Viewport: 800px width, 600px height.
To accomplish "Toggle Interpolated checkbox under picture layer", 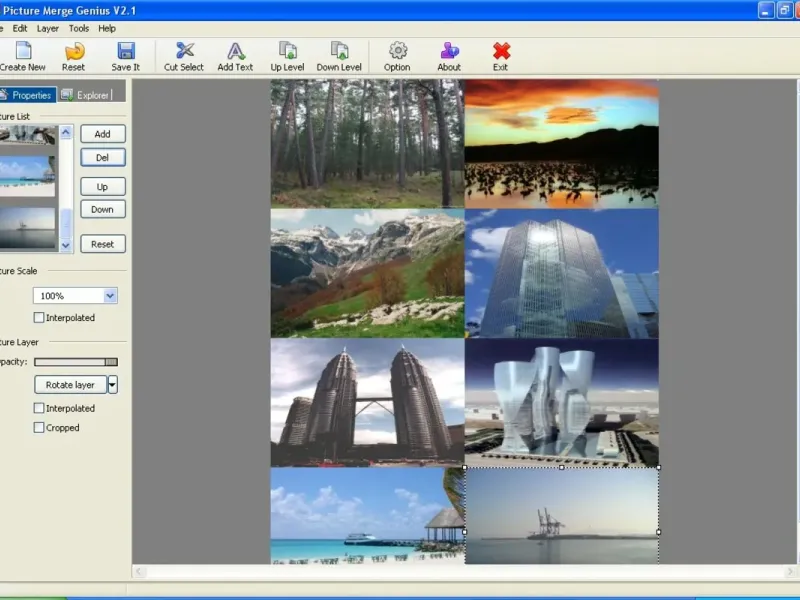I will click(x=39, y=408).
